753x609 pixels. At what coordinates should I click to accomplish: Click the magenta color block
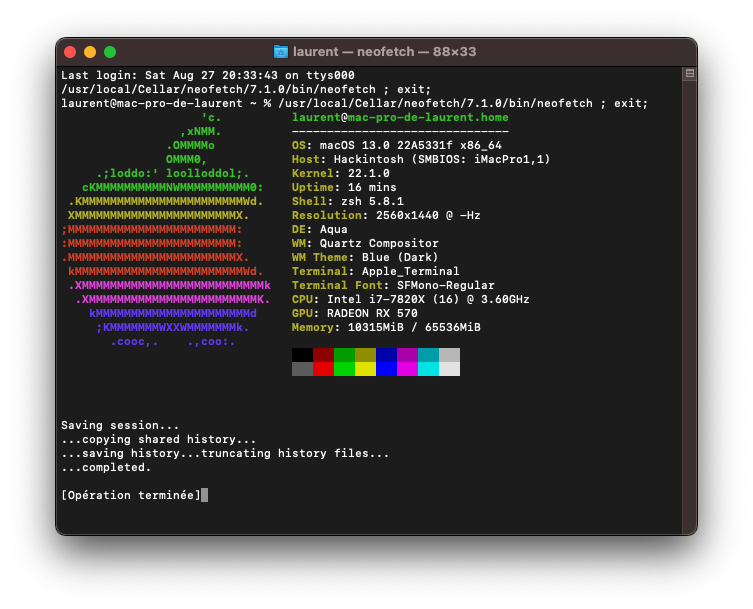408,369
